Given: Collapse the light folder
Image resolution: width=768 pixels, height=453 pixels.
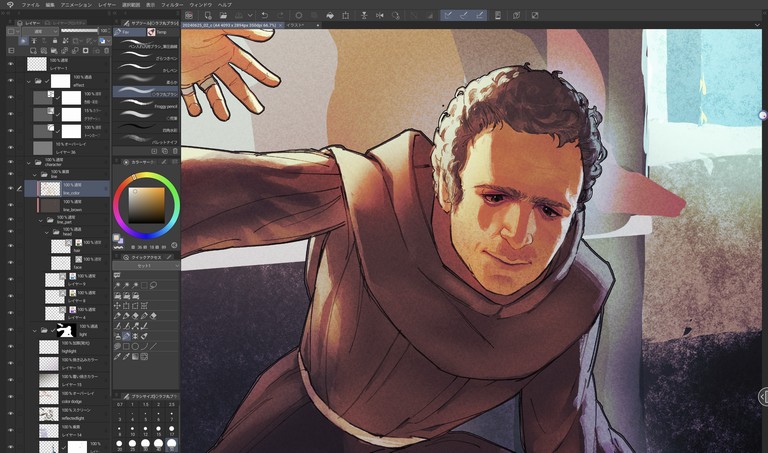Looking at the screenshot, I should [x=35, y=331].
